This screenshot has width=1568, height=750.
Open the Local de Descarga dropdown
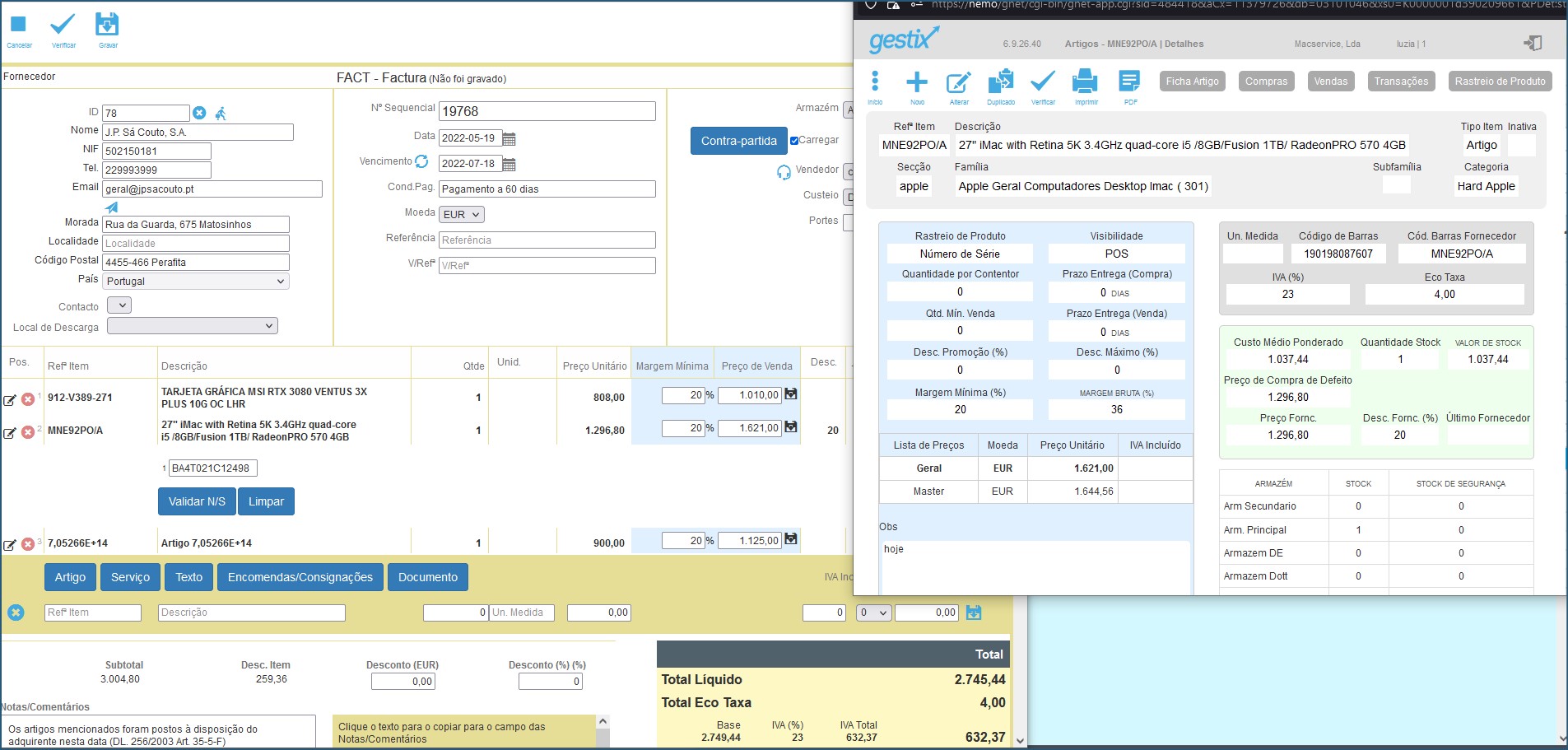193,326
